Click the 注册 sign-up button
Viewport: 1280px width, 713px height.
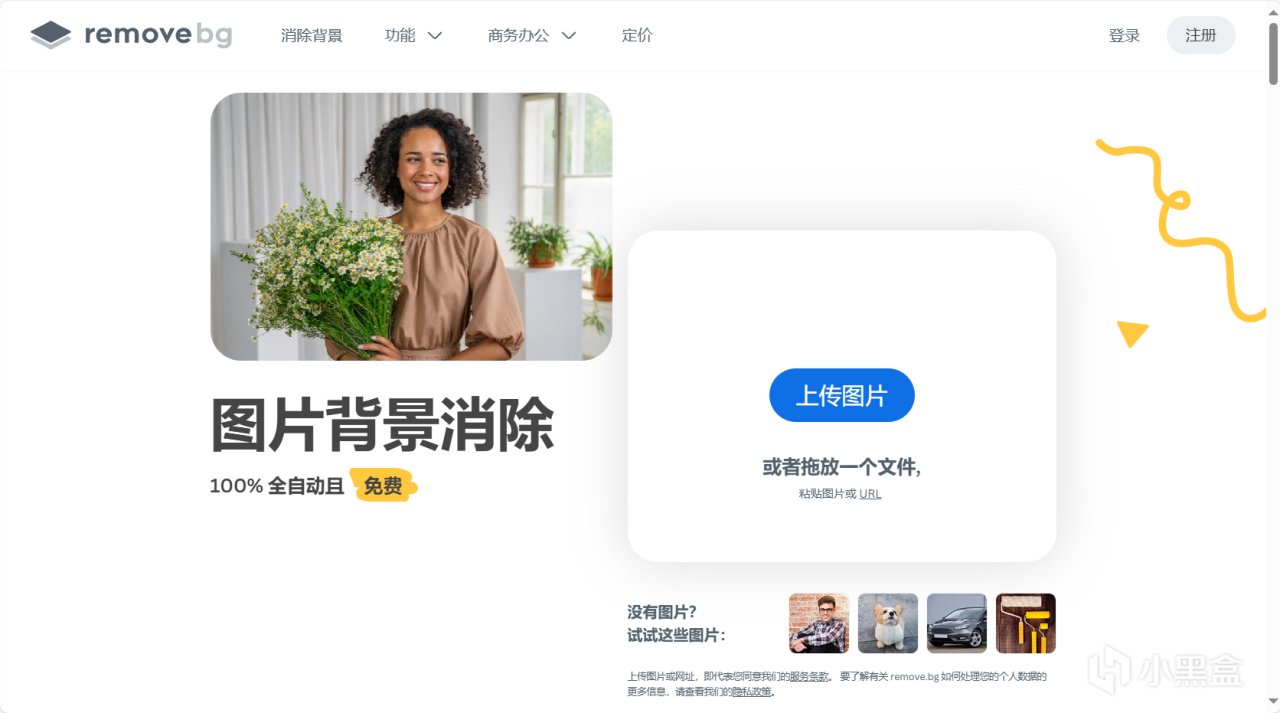pos(1201,35)
